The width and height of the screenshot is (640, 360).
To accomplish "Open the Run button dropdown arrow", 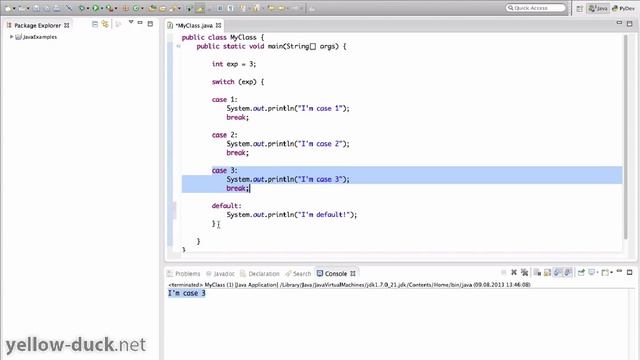I will pyautogui.click(x=102, y=8).
